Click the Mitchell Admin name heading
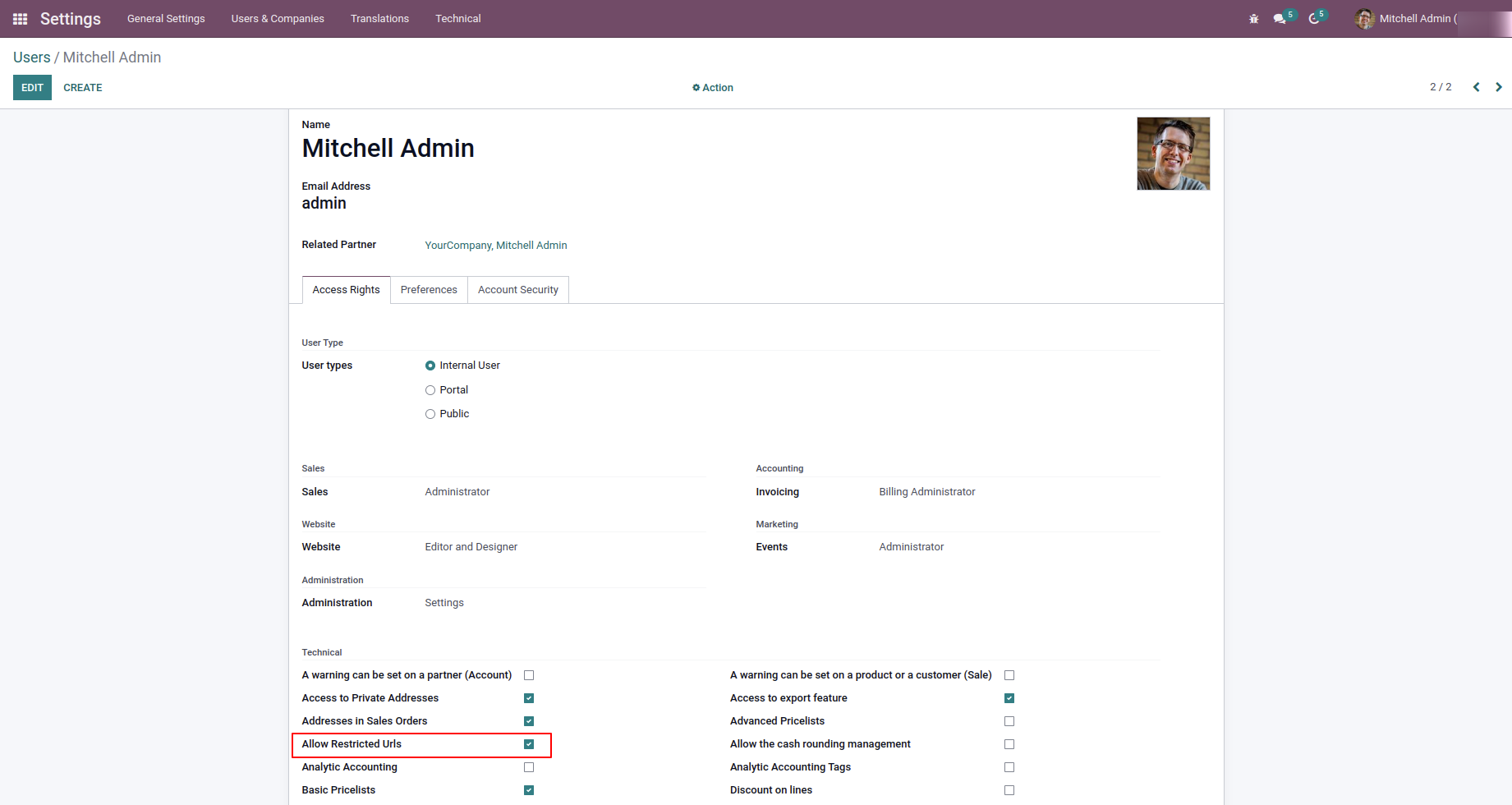The image size is (1512, 805). point(388,149)
